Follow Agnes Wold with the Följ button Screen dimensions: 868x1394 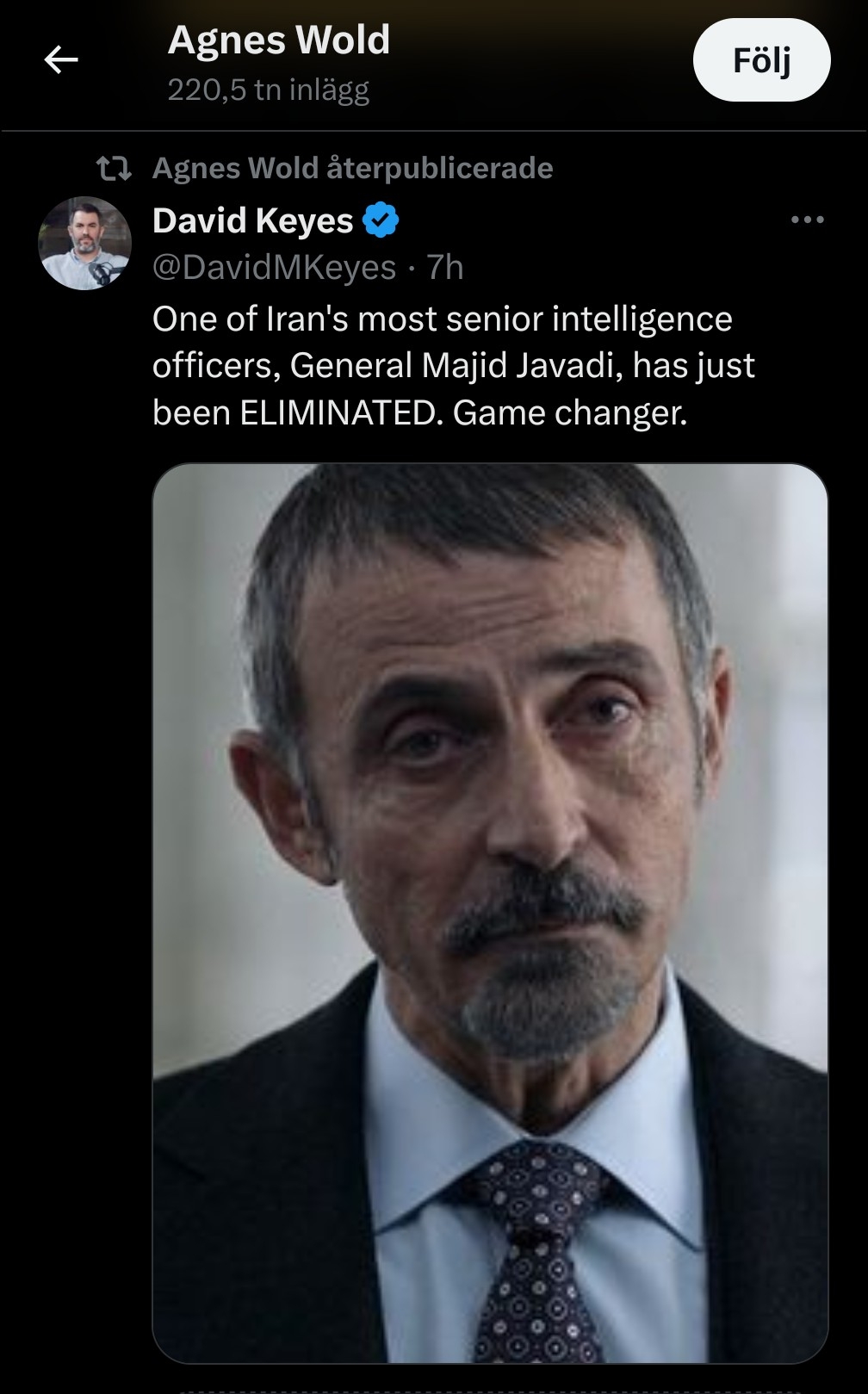coord(761,60)
